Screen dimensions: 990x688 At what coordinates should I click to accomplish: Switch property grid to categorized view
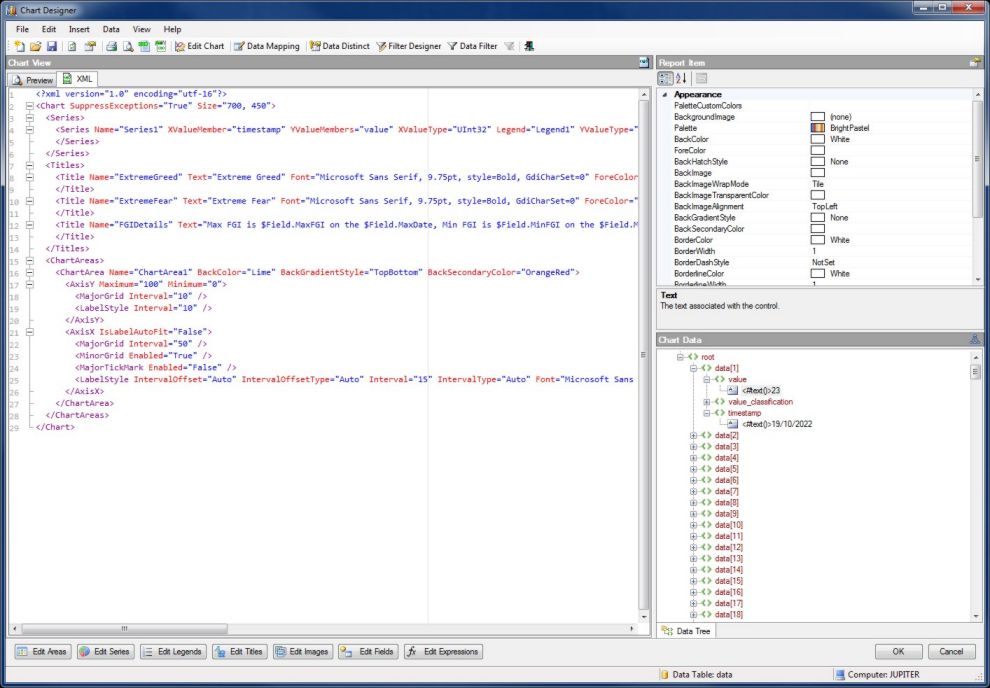point(665,78)
